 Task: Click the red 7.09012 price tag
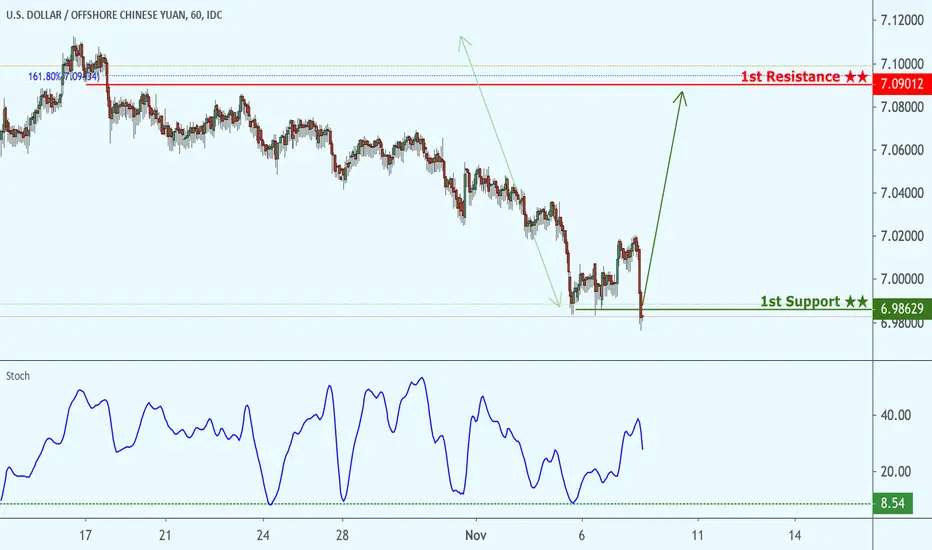click(902, 84)
